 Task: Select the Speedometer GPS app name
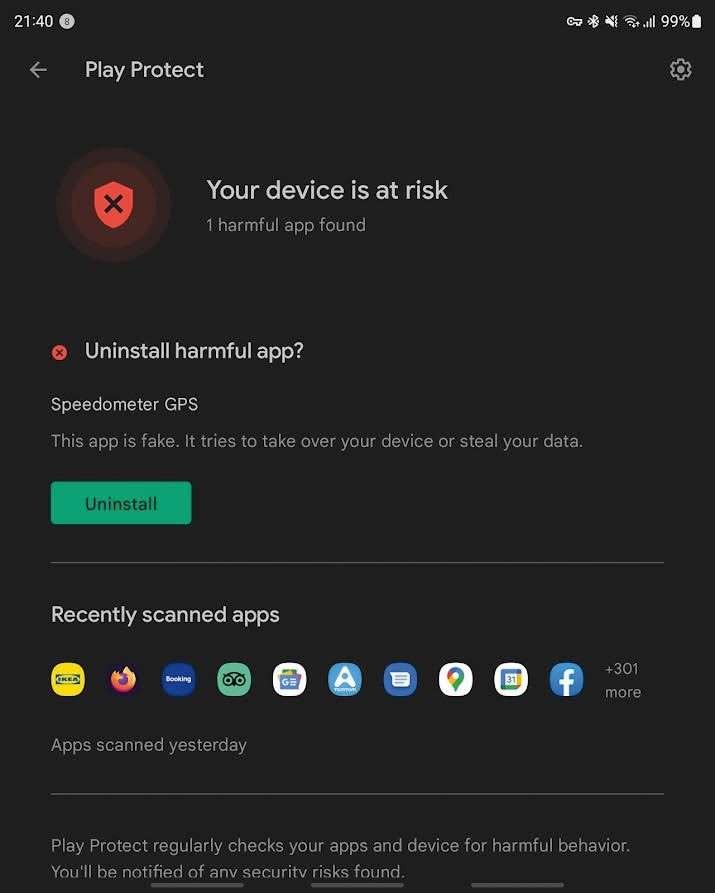(x=124, y=404)
